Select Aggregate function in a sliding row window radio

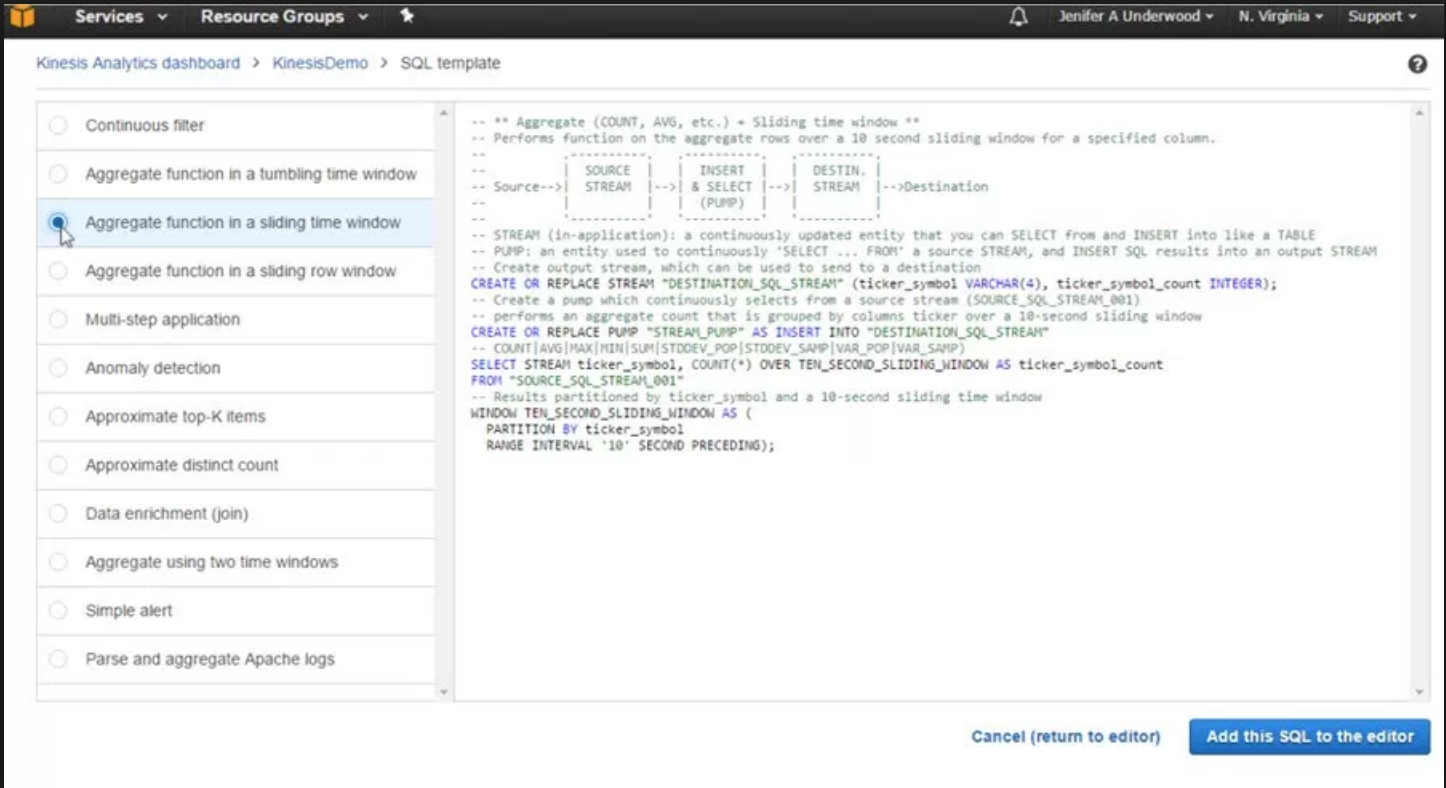click(59, 271)
